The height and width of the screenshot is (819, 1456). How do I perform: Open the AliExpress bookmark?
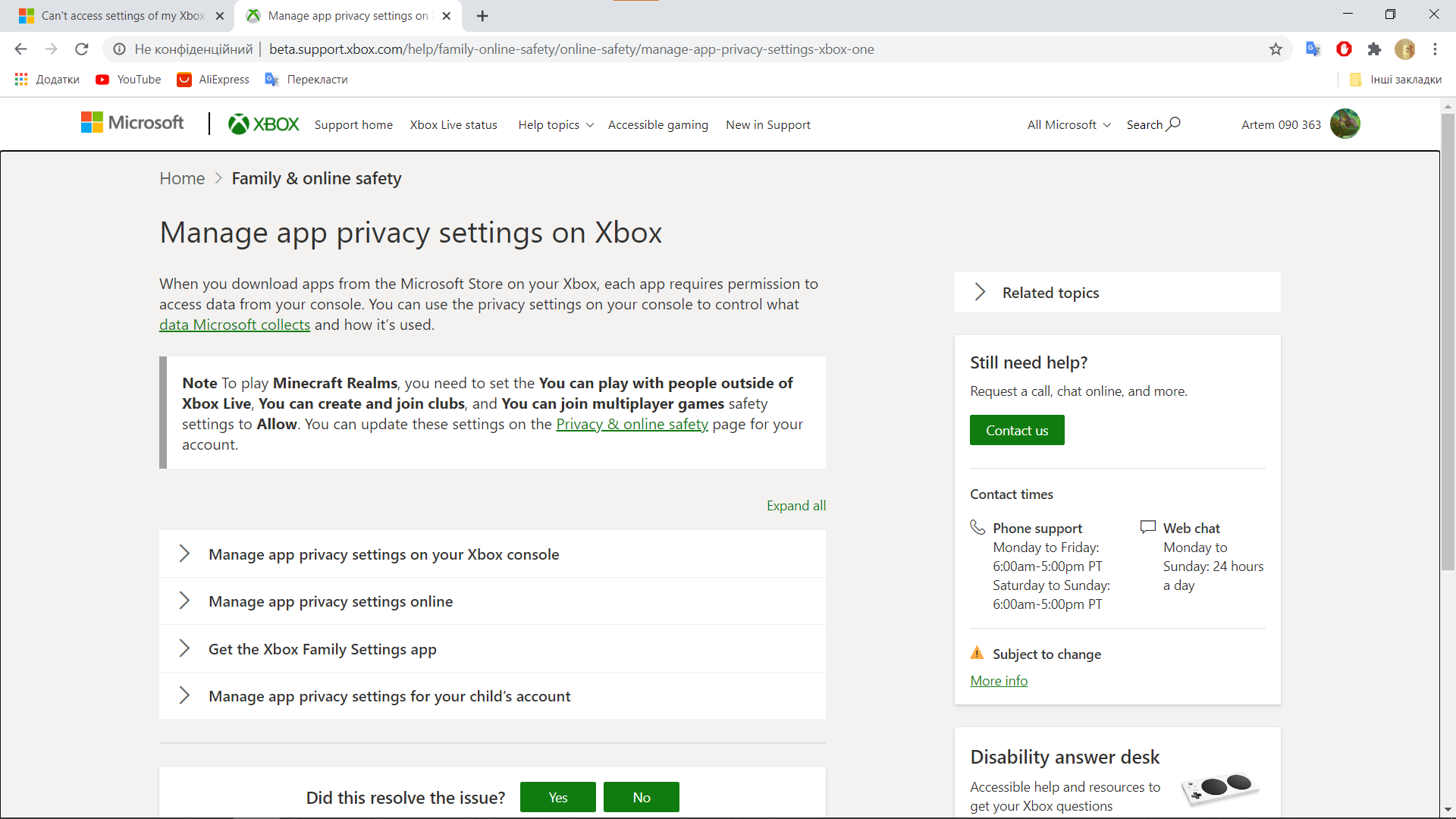point(213,80)
